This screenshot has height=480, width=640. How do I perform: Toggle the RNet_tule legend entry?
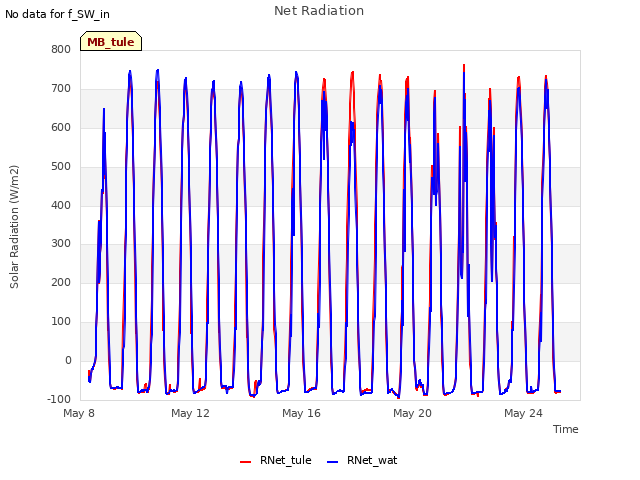[276, 460]
